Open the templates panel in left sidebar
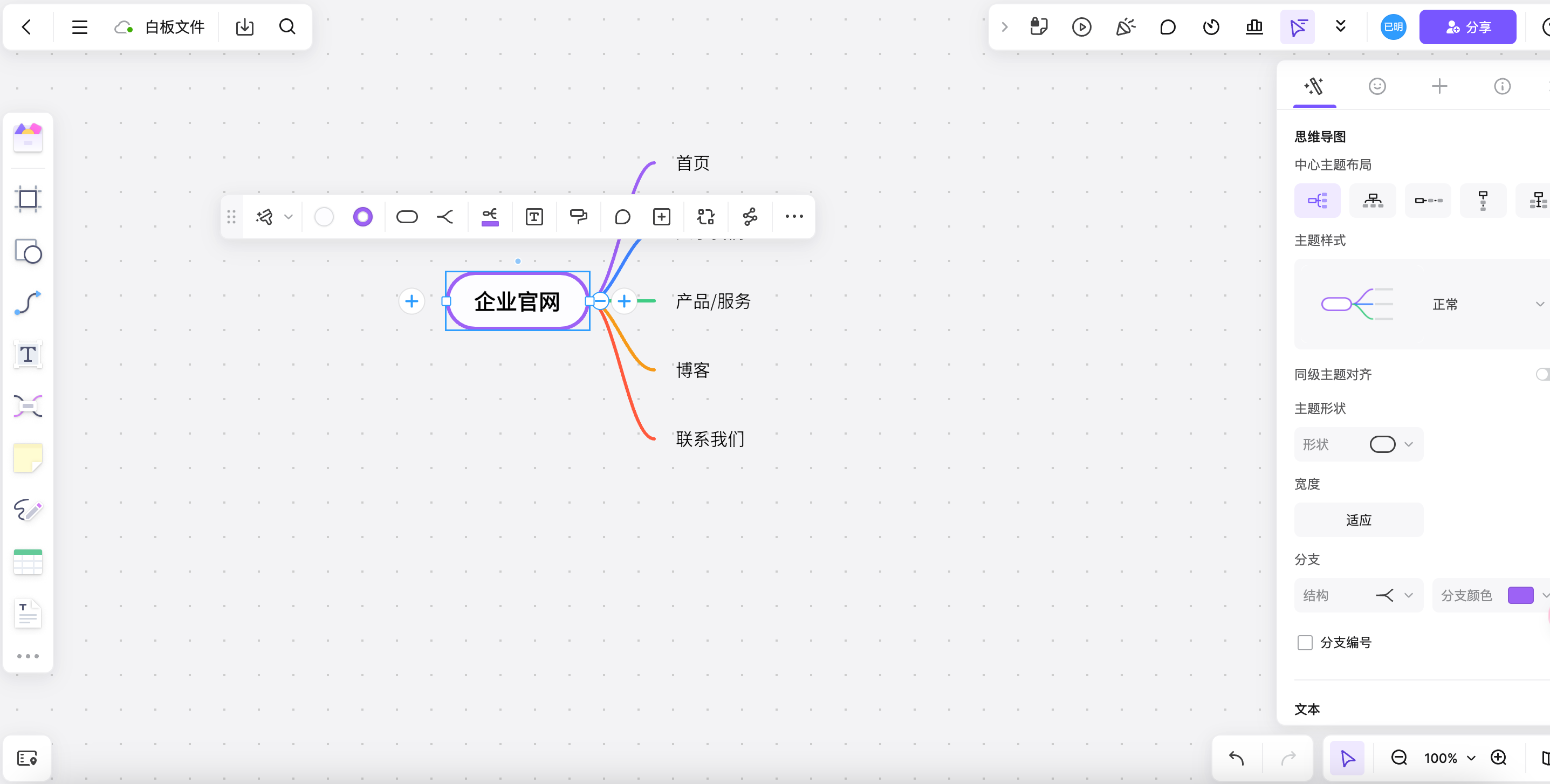 pos(28,138)
